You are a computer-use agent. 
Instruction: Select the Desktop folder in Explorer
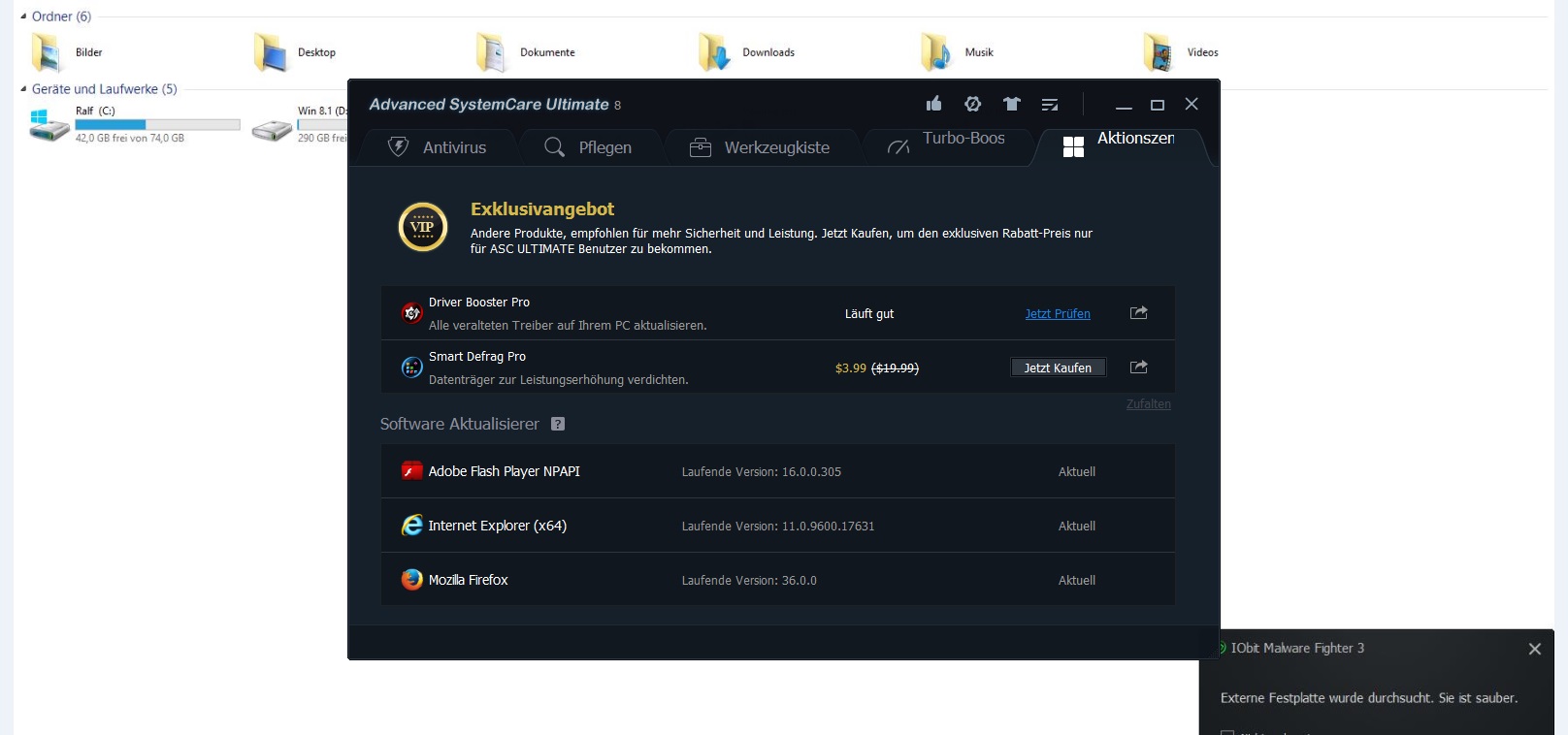[294, 52]
